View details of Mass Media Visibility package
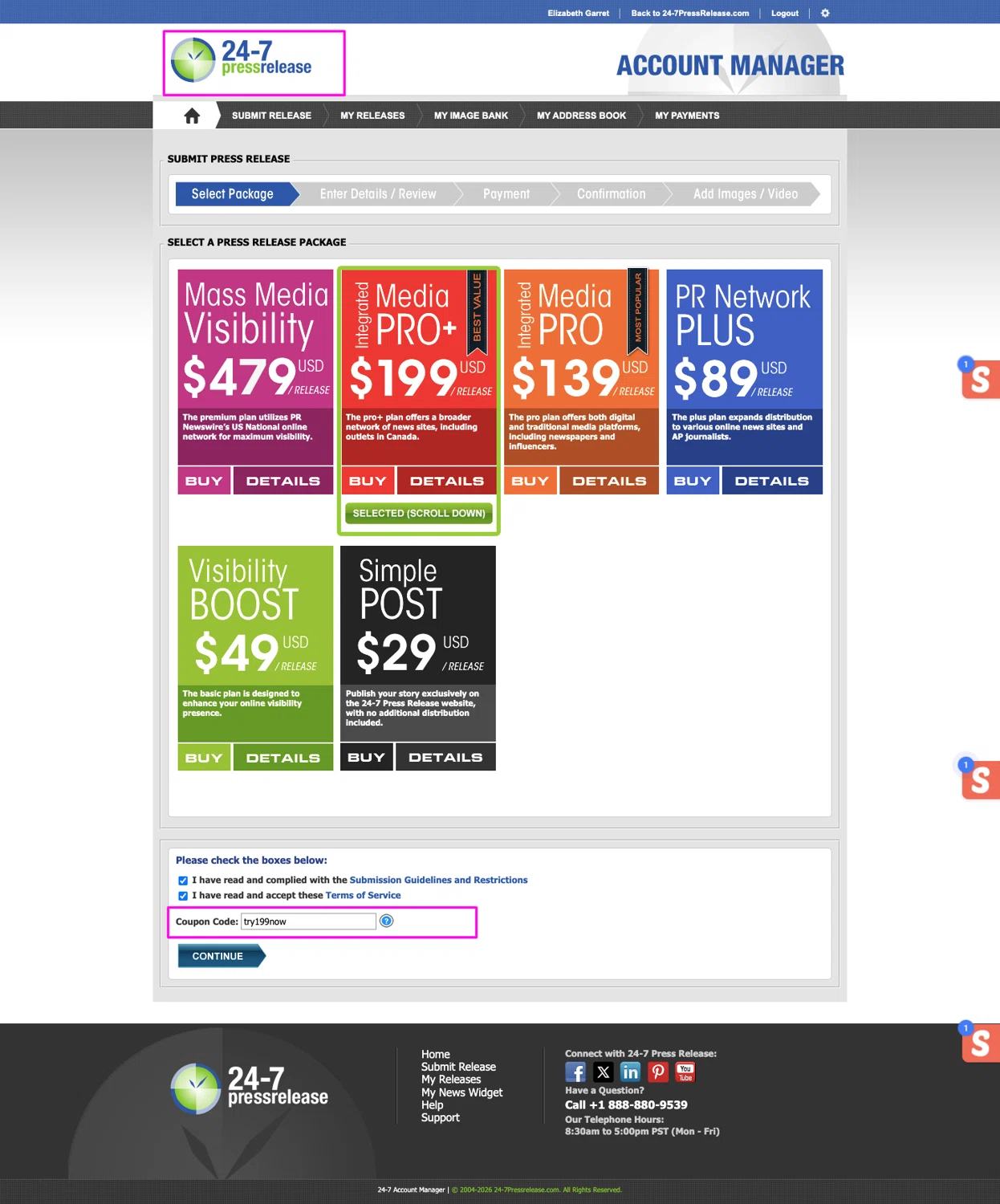The height and width of the screenshot is (1204, 1000). (283, 481)
